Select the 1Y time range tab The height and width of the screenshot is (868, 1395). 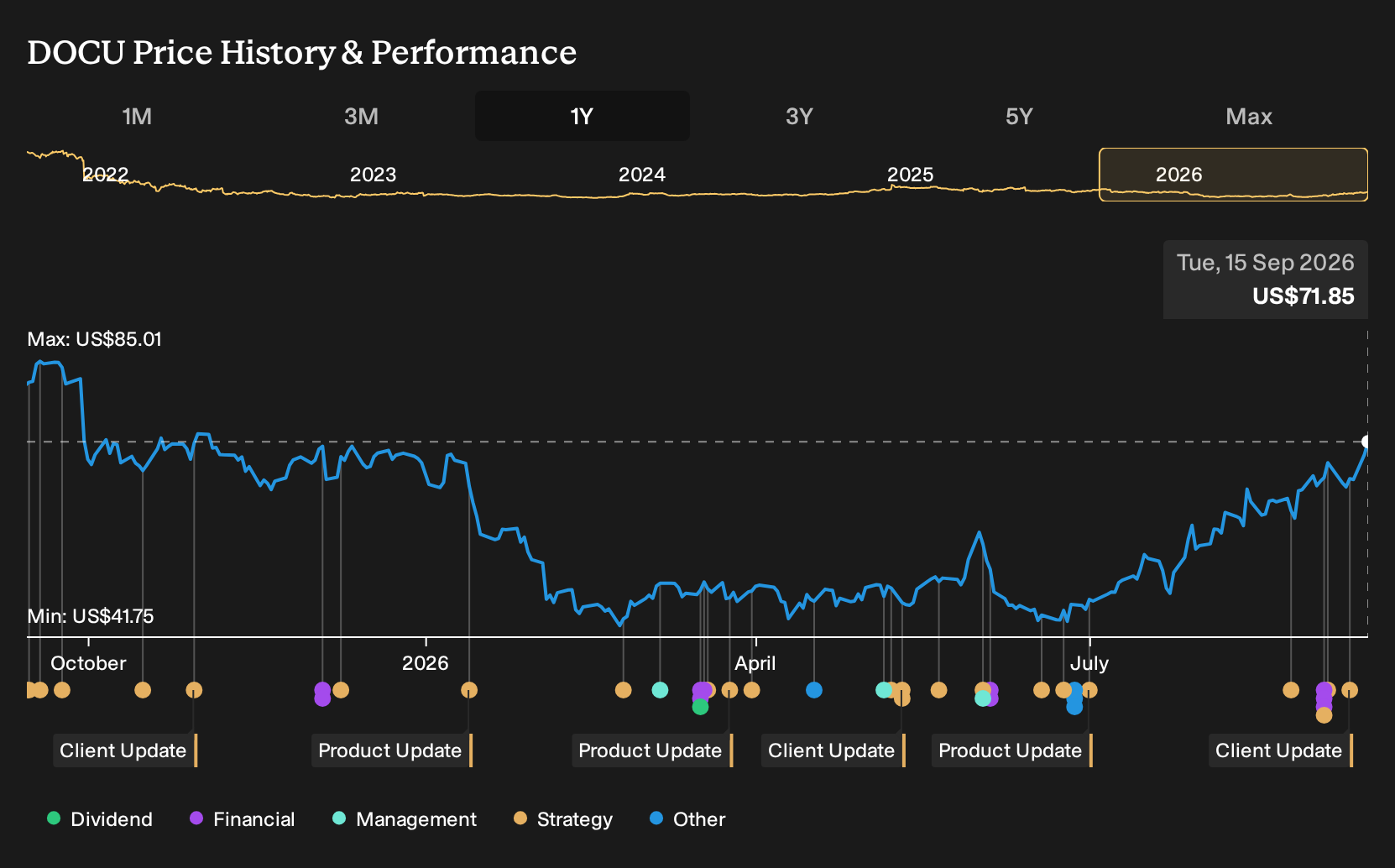pos(583,116)
